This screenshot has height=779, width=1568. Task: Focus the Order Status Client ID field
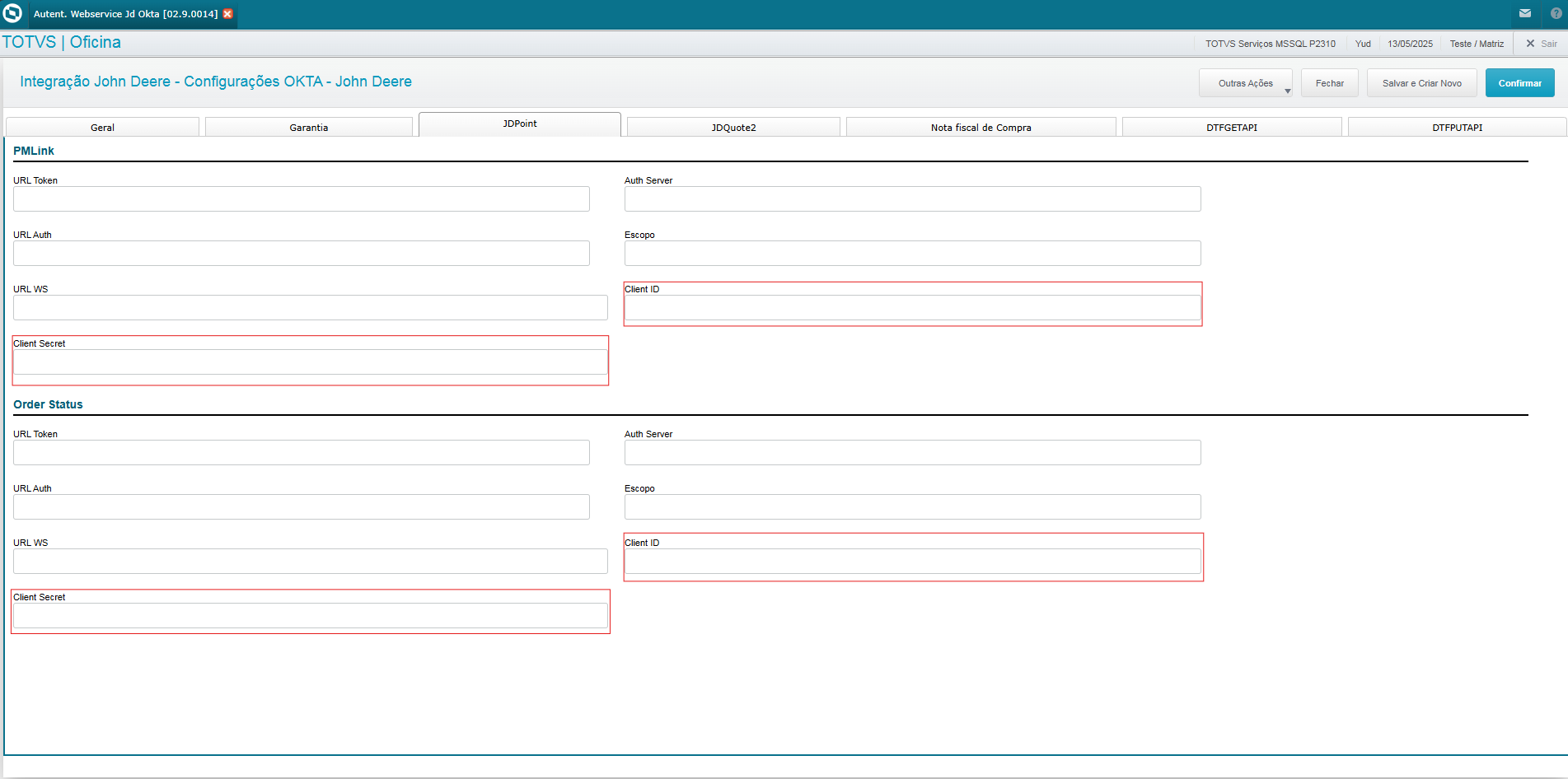click(913, 562)
